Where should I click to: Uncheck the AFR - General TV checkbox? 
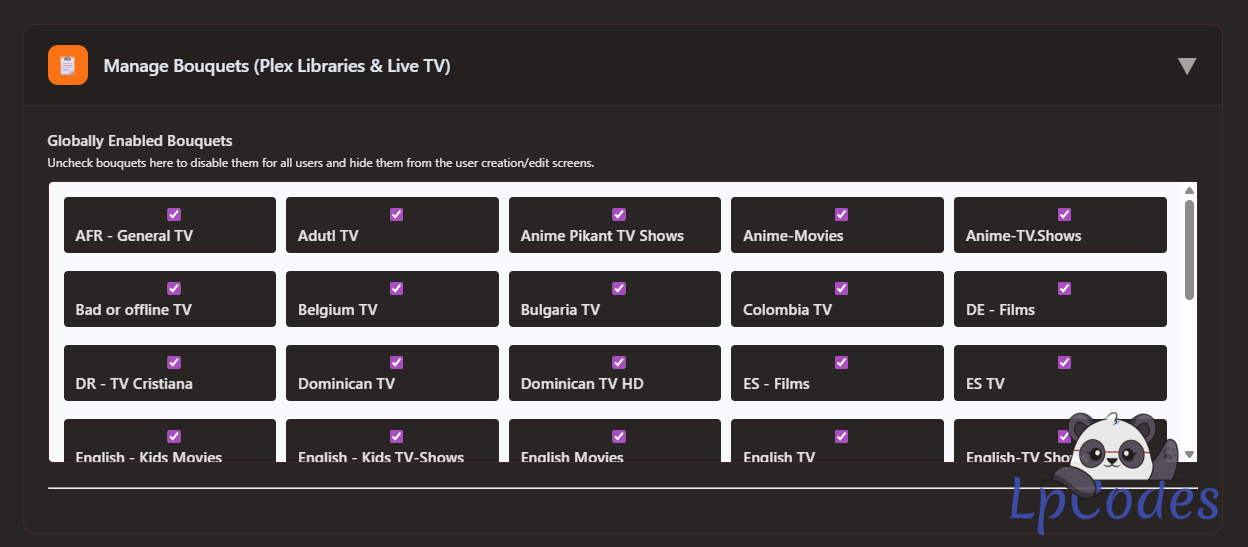click(x=174, y=214)
